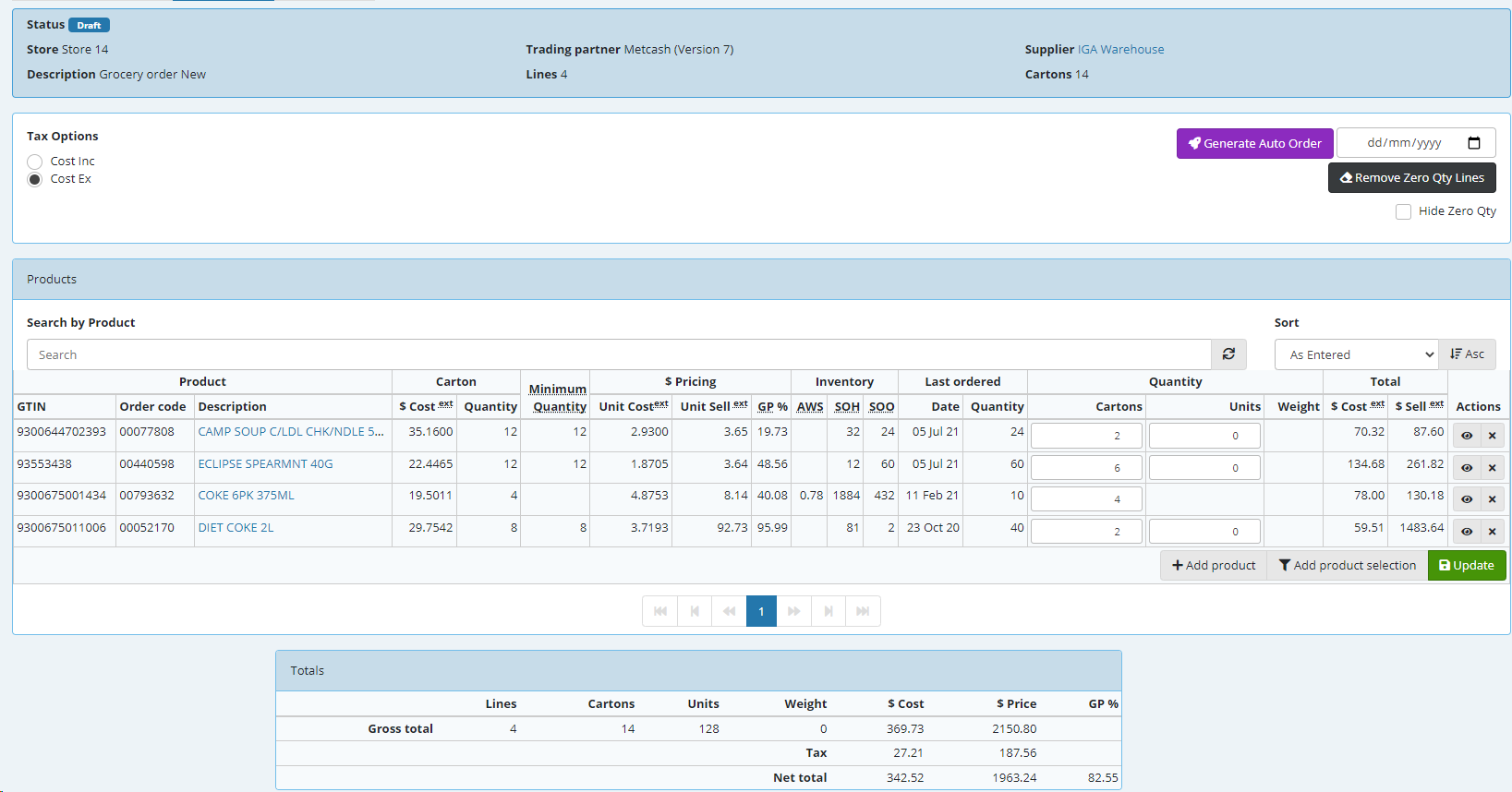Edit units quantity for ECLIPSE SPEARMNT

(1204, 468)
